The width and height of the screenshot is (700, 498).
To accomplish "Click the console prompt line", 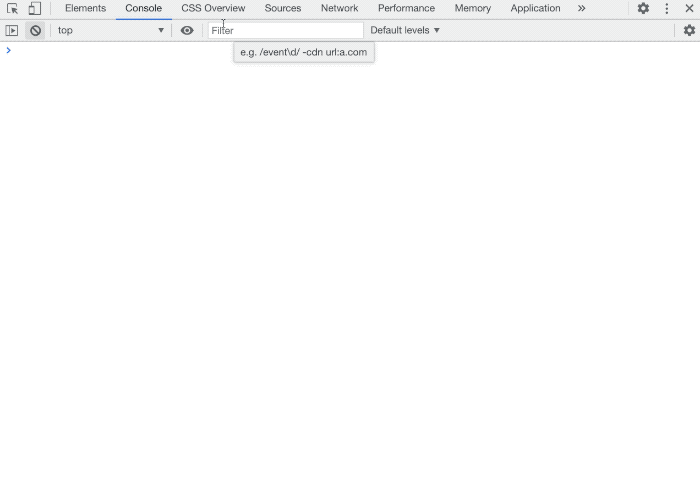I will point(350,50).
